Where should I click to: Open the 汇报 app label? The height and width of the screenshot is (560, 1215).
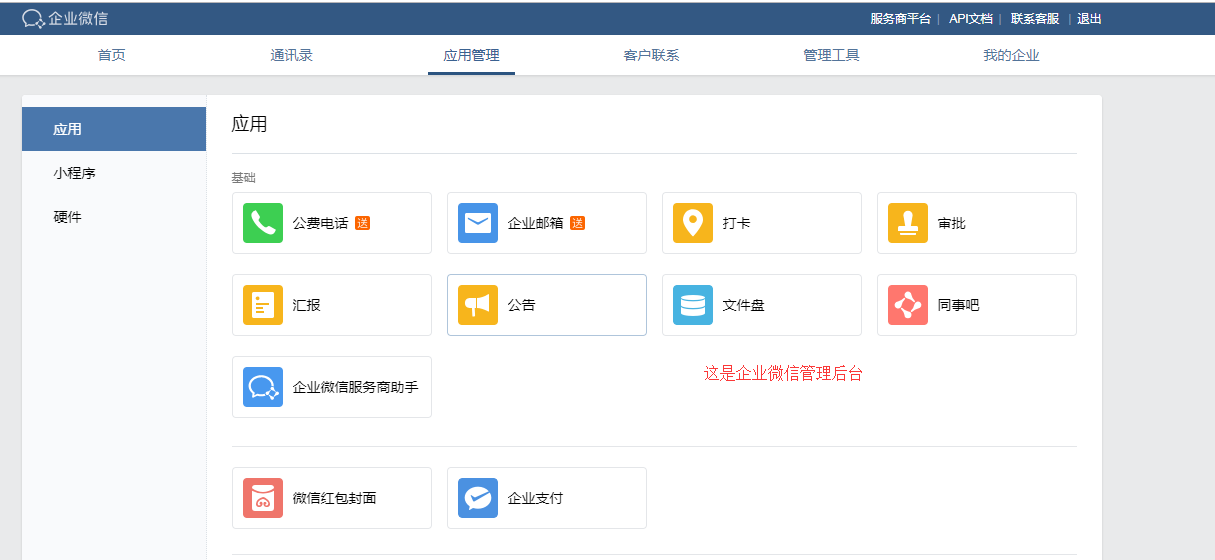coord(306,305)
